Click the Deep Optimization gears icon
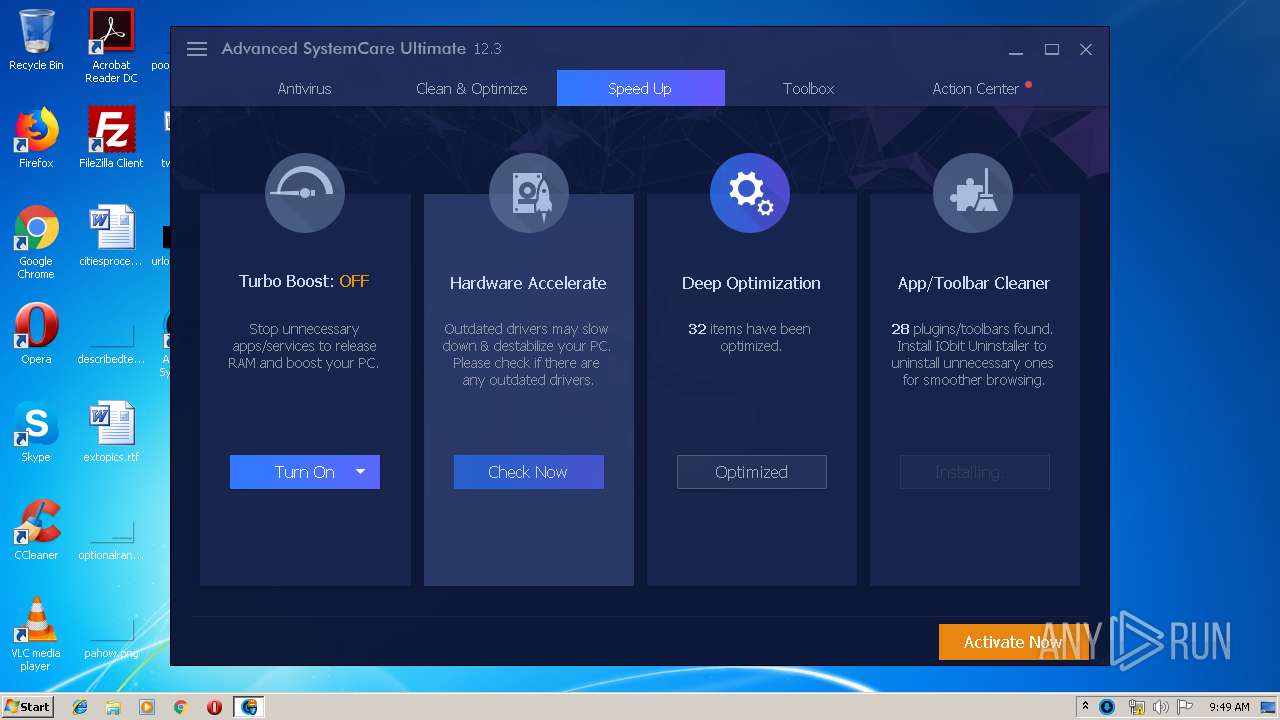Image resolution: width=1280 pixels, height=720 pixels. 750,193
